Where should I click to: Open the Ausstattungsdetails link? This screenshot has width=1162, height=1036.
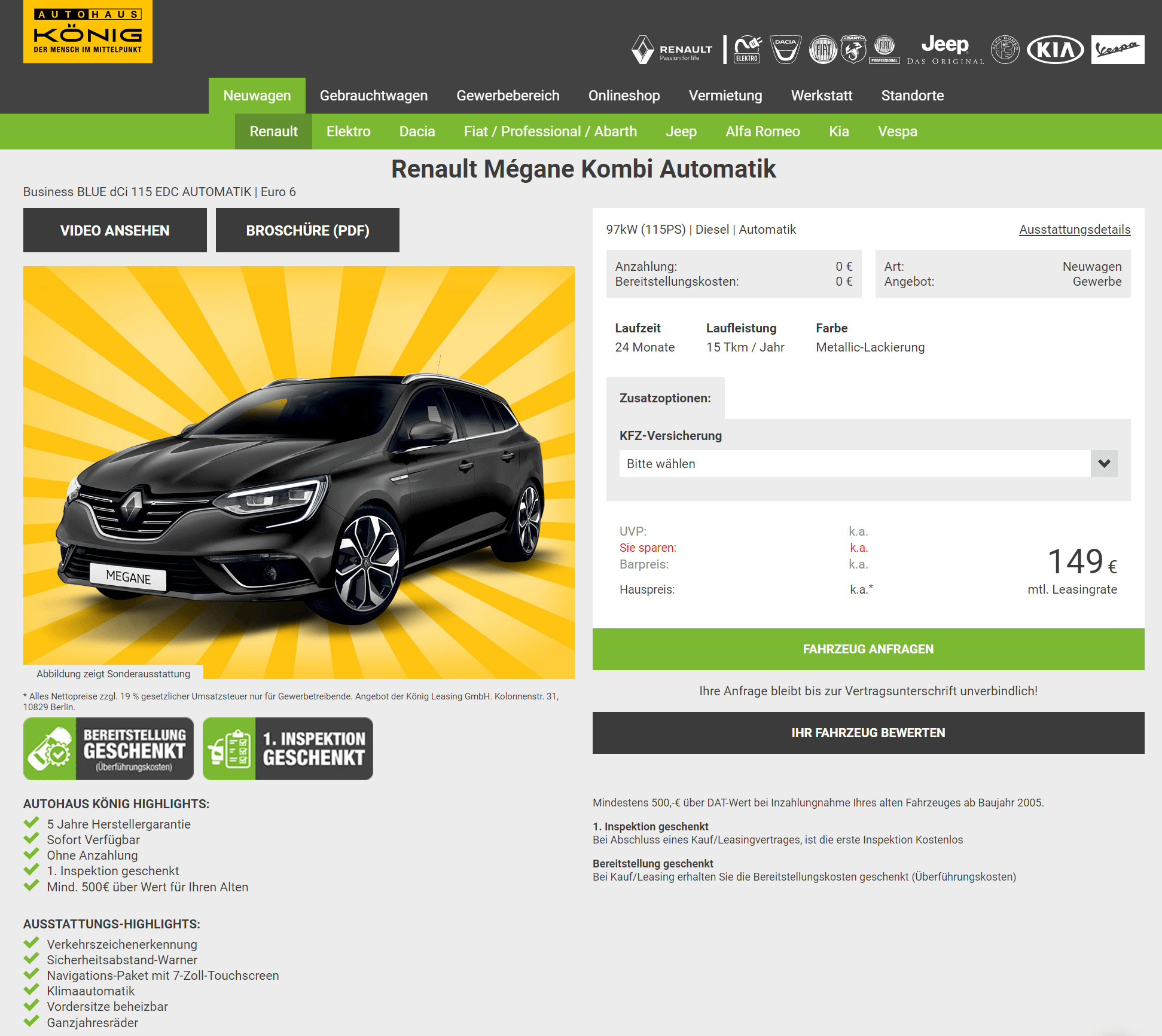(1075, 230)
